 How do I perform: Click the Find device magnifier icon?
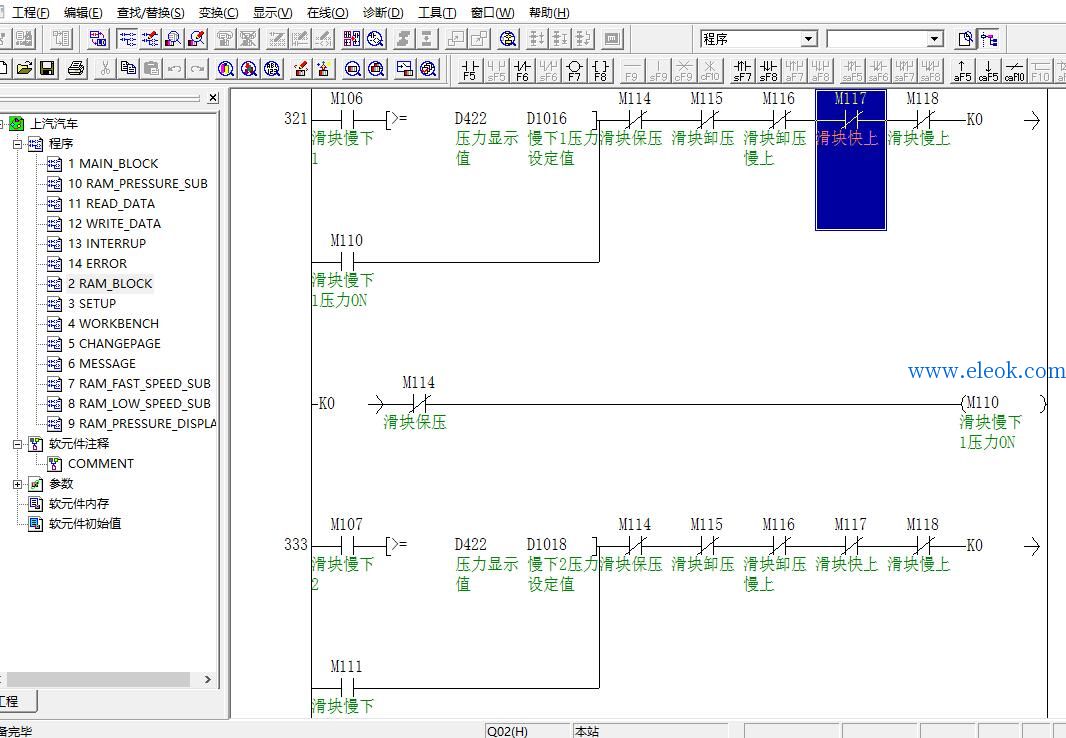[226, 68]
